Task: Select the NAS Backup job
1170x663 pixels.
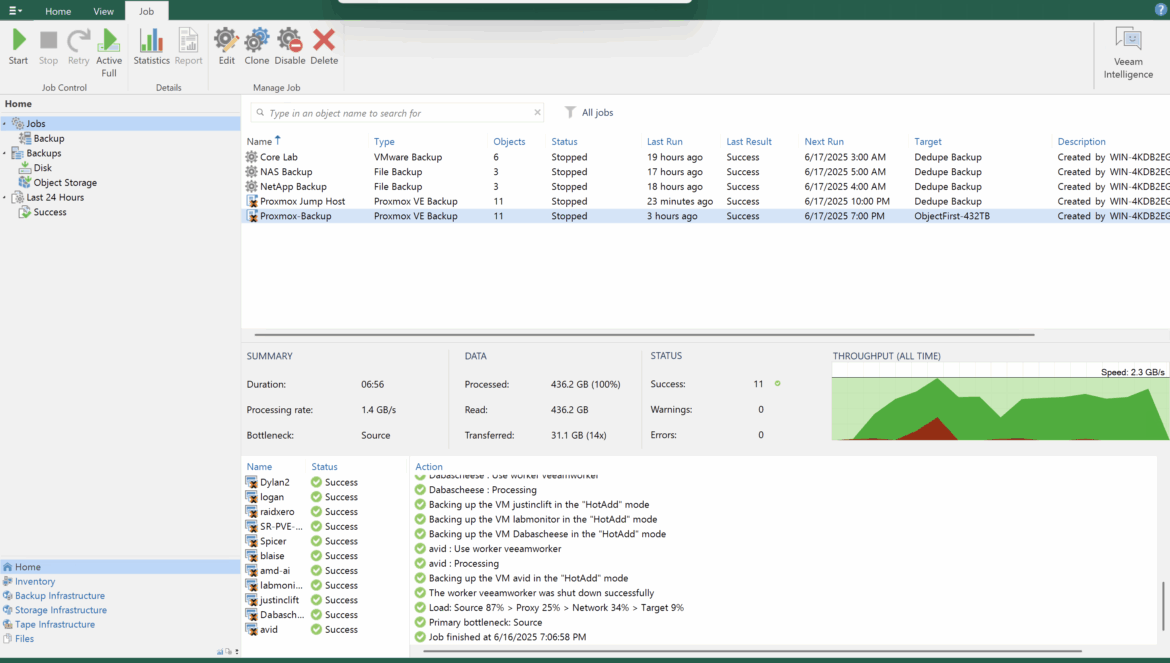Action: [x=705, y=172]
